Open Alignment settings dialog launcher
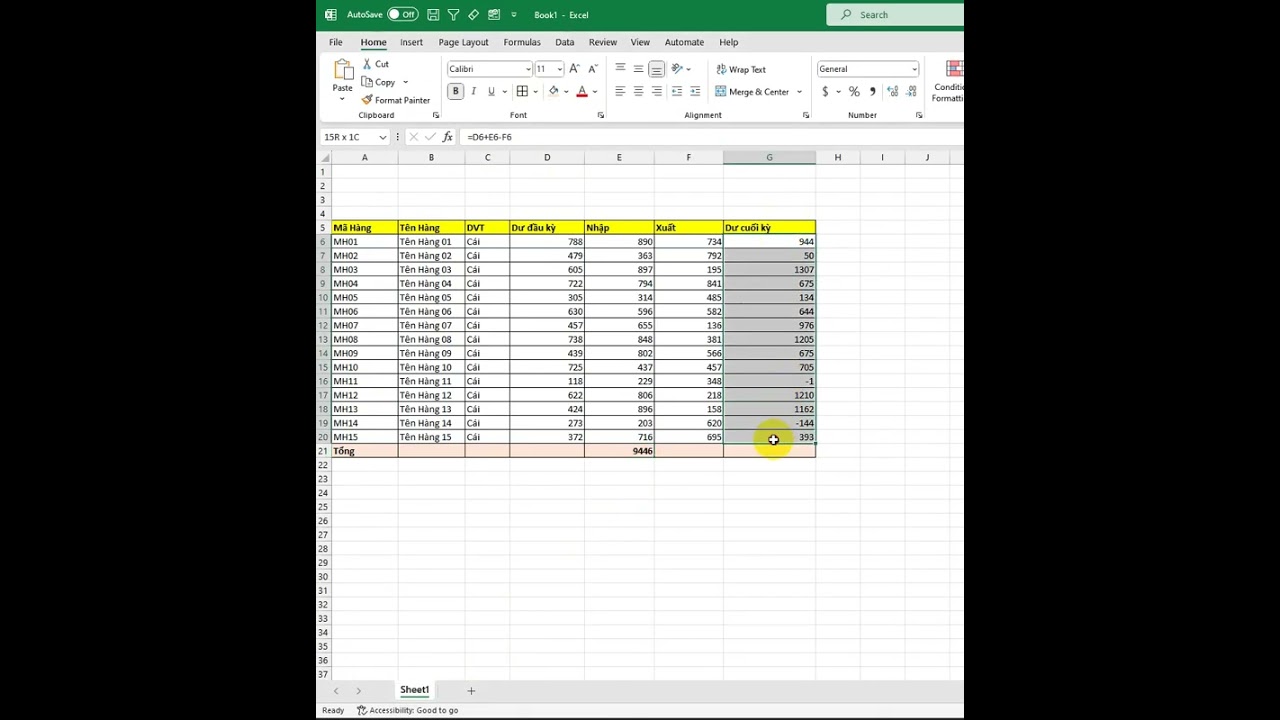The width and height of the screenshot is (1280, 720). pos(806,115)
